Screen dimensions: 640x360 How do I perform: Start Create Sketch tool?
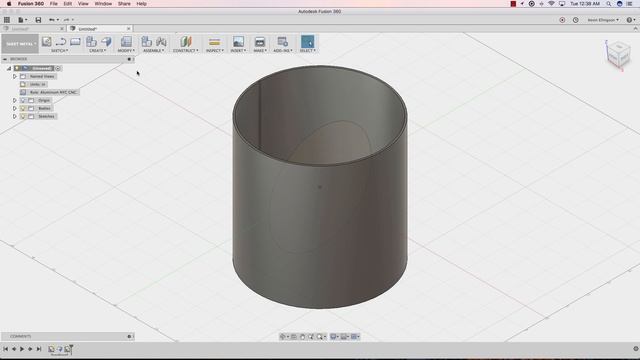47,41
